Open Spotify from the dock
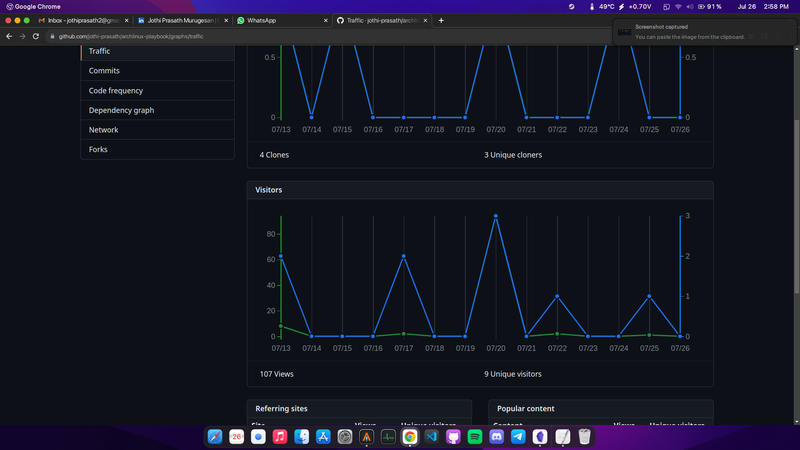Image resolution: width=800 pixels, height=450 pixels. click(475, 437)
